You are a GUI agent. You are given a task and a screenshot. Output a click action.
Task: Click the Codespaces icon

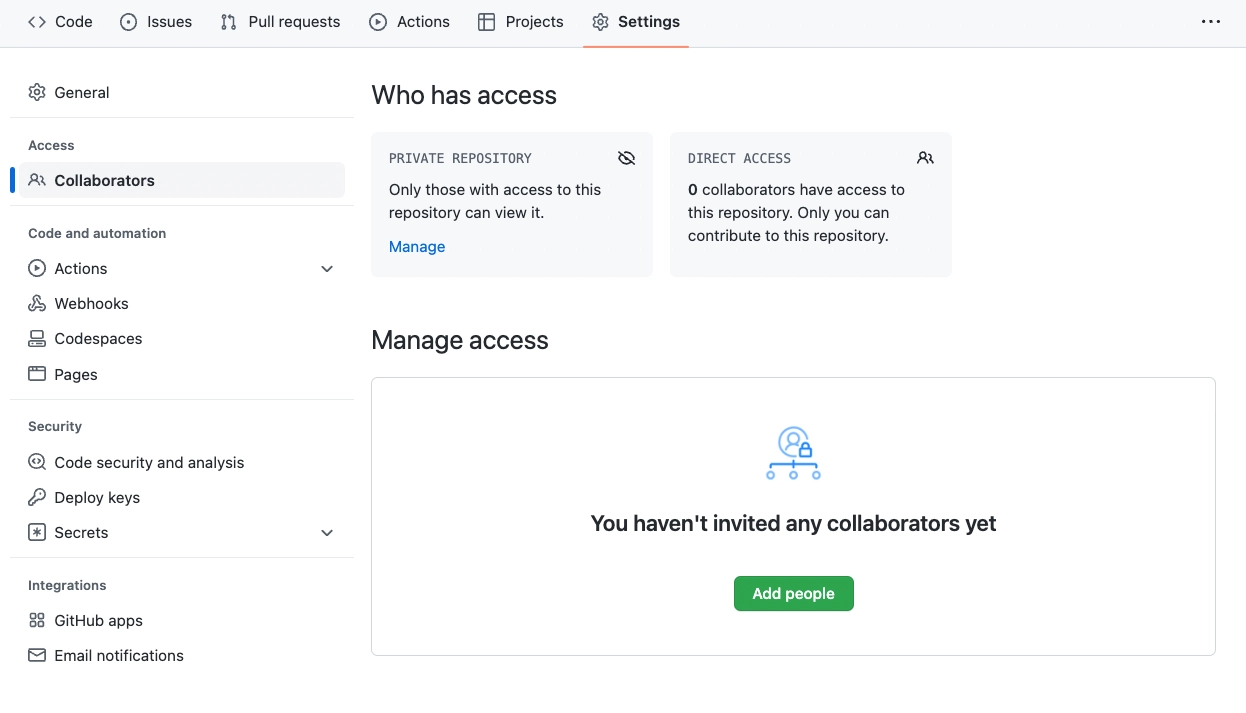pos(37,339)
